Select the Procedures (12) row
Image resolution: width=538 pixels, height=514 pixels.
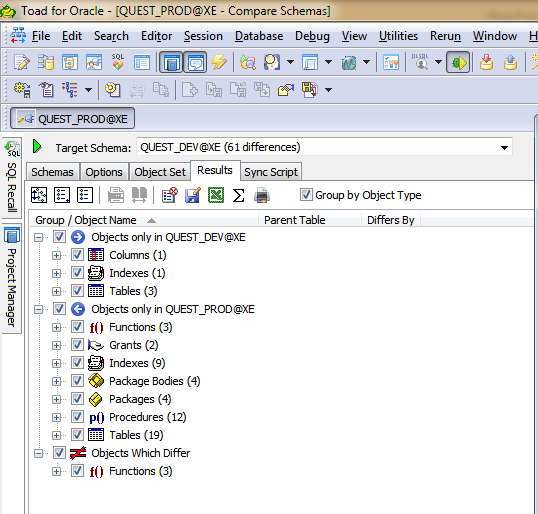pos(148,417)
